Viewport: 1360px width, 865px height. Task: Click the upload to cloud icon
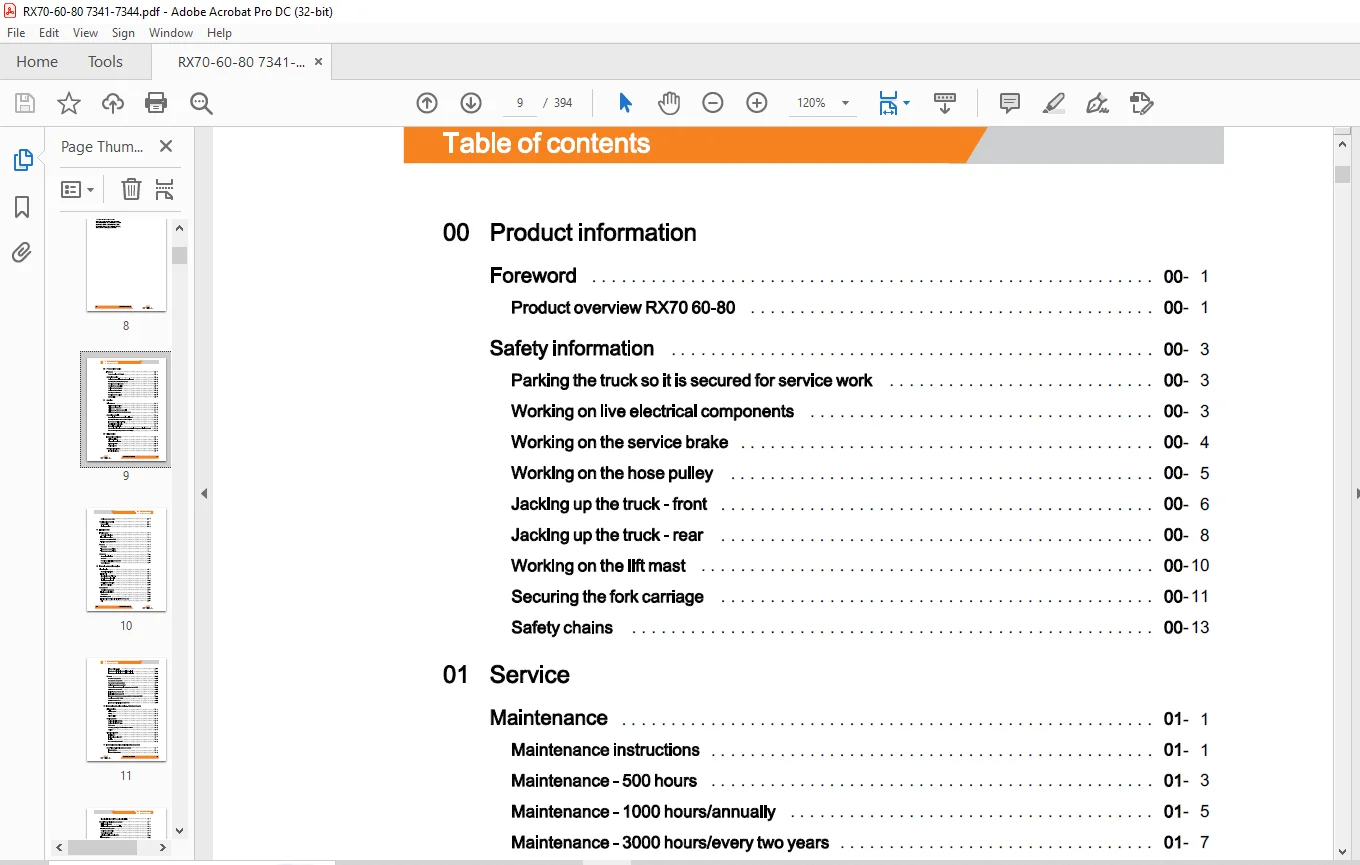coord(113,103)
